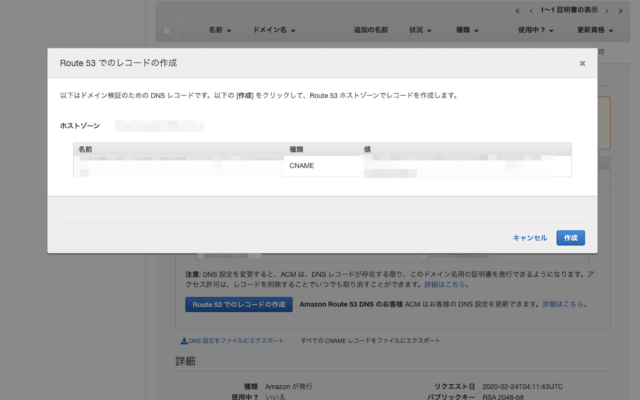Click キャンセル to dismiss the dialog

point(530,238)
